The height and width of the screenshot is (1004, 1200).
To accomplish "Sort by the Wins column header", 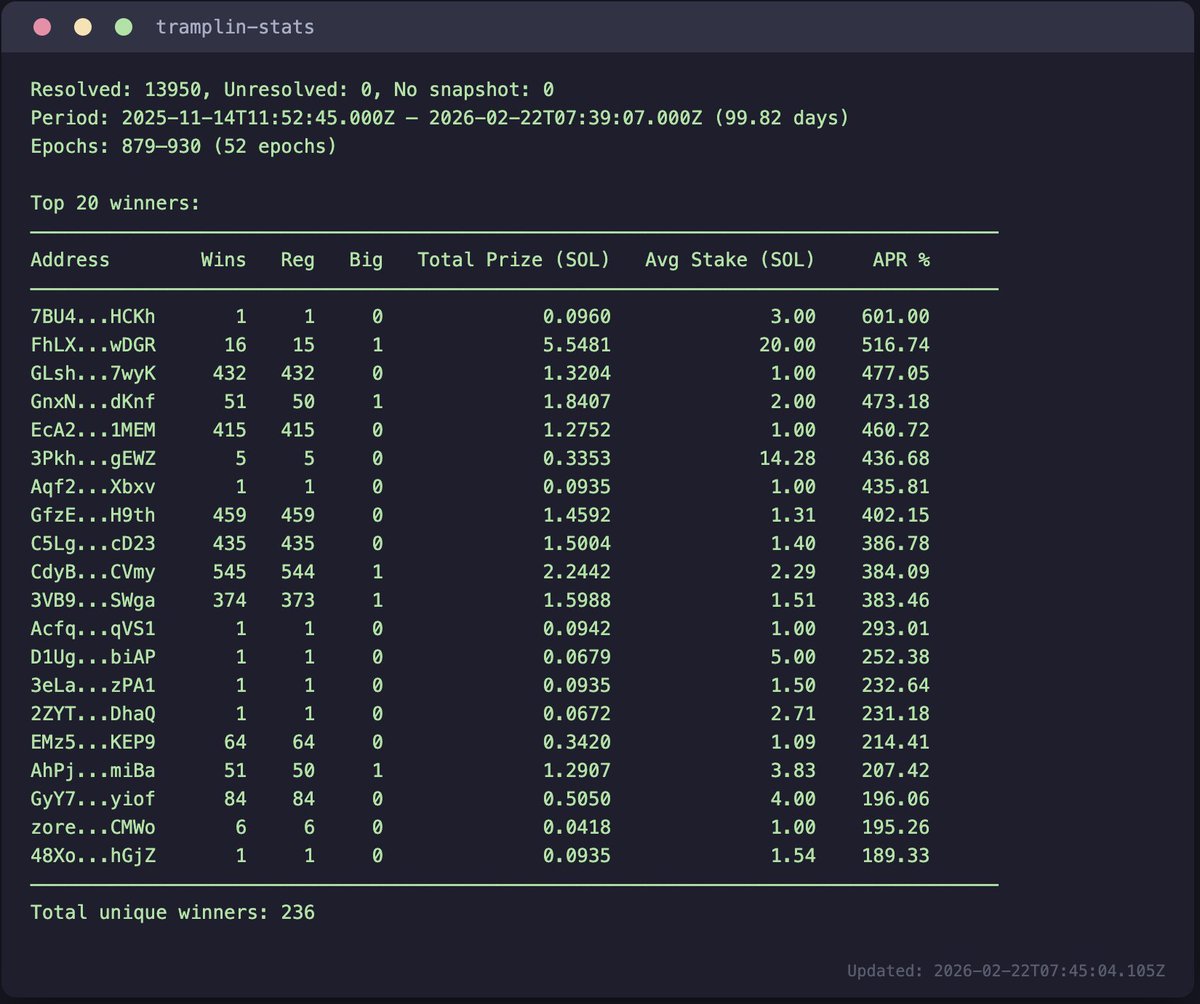I will pyautogui.click(x=222, y=259).
